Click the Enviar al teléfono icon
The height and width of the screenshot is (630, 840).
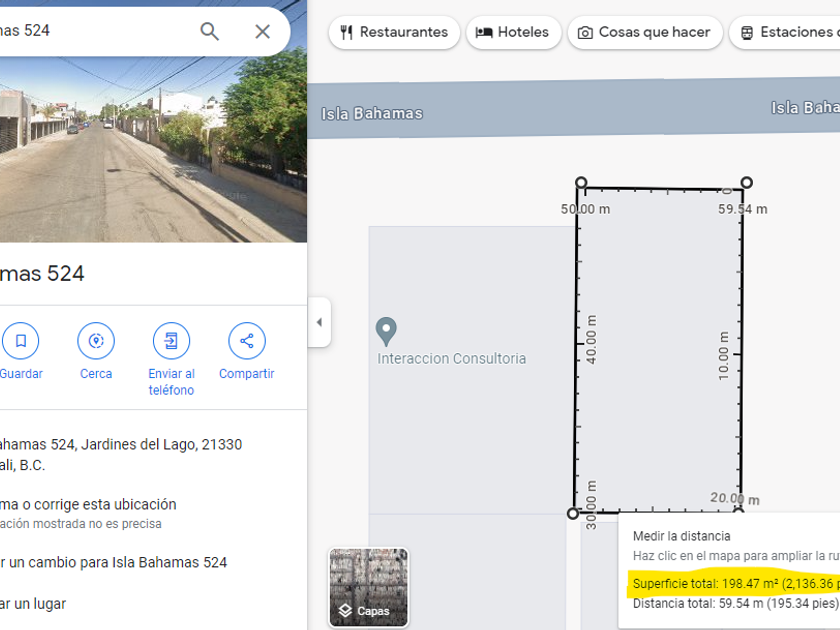pyautogui.click(x=171, y=341)
